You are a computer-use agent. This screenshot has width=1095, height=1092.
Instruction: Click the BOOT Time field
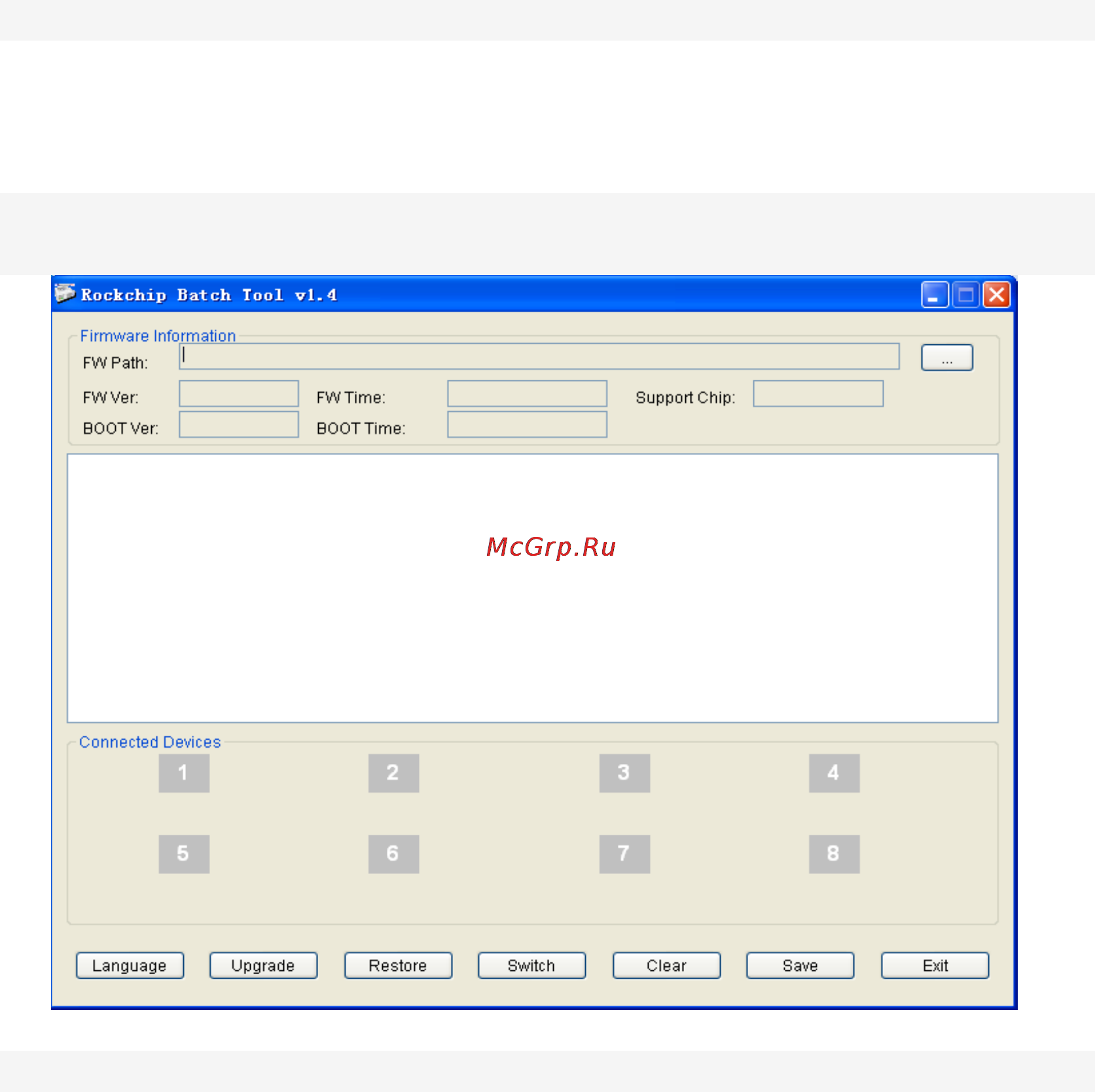coord(527,424)
